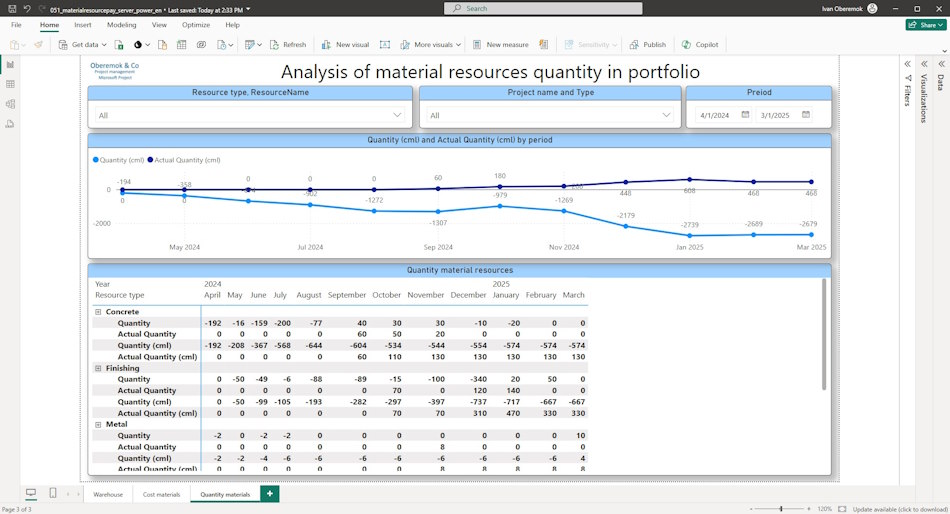Click the fit to page icon

[x=842, y=509]
